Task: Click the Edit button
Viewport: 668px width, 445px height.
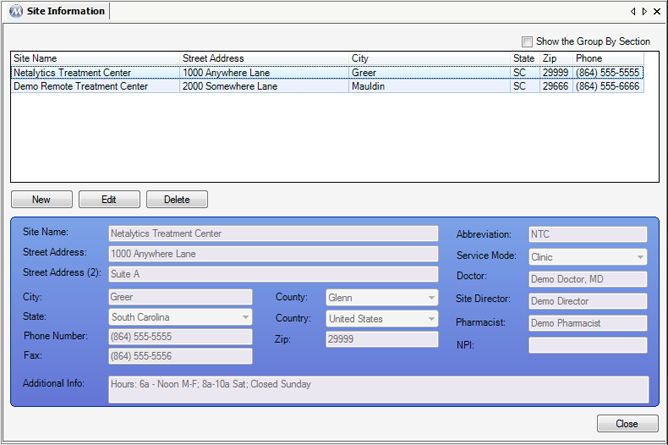Action: 109,199
